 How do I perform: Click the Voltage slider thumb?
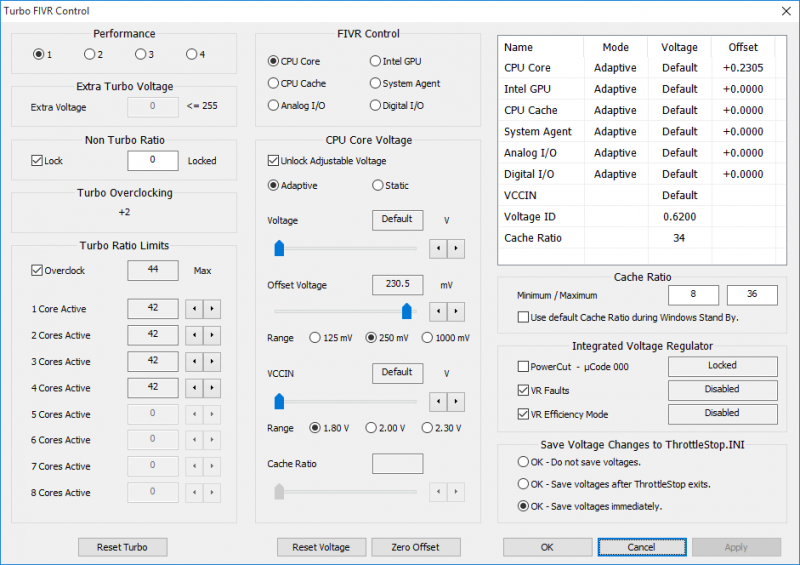pos(279,248)
